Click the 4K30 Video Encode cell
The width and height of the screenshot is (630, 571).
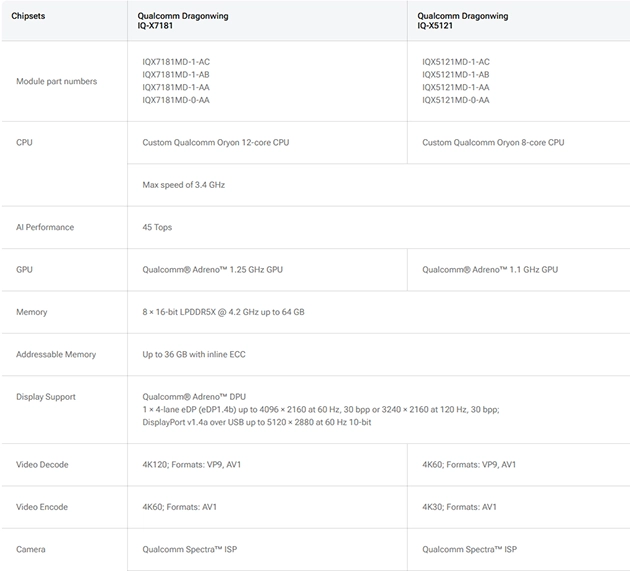pos(459,507)
